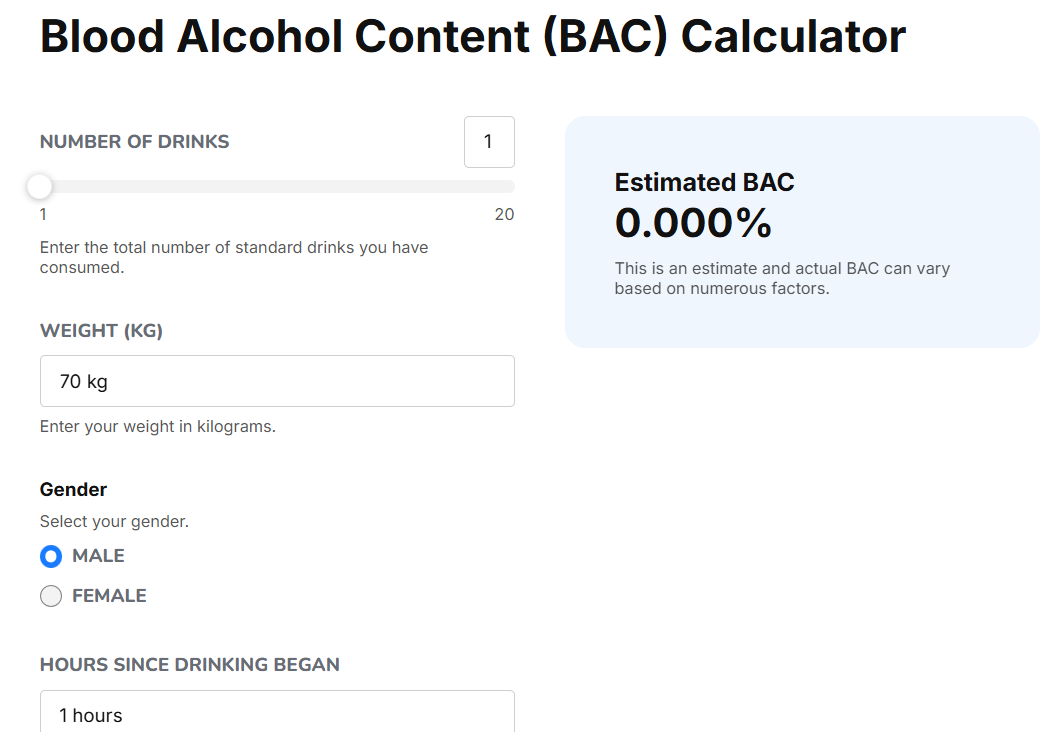Image resolution: width=1062 pixels, height=732 pixels.
Task: Click the BAC estimate disclaimer text
Action: tap(782, 279)
